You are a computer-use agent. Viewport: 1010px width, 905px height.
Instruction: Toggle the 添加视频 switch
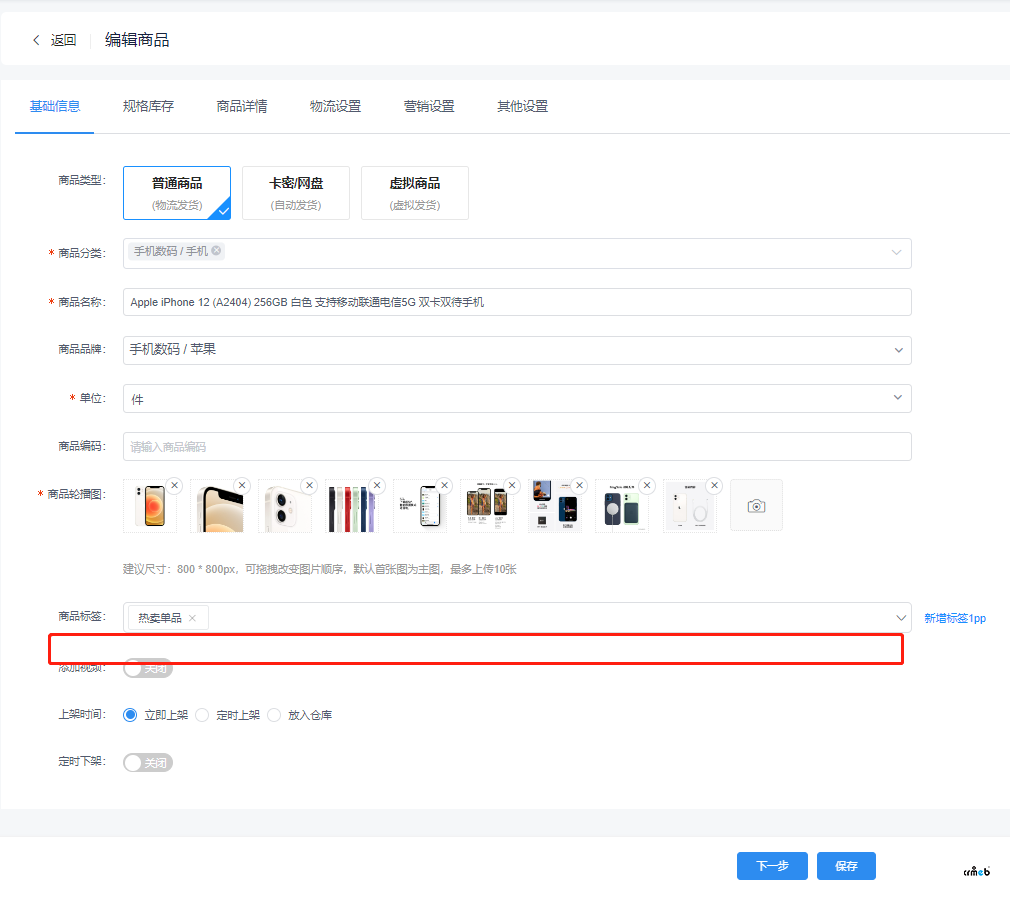(x=148, y=668)
